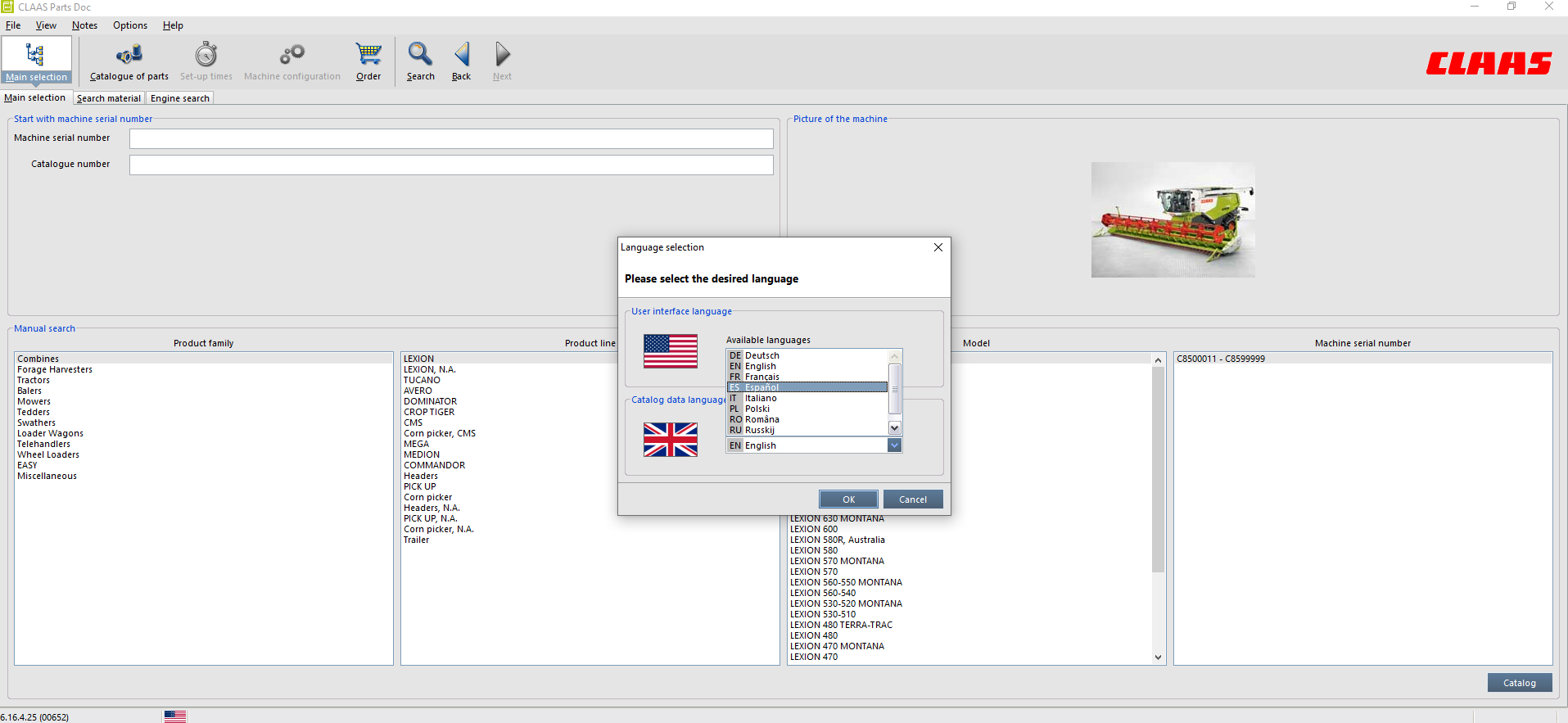Select the Main selection tab
Viewport: 1568px width, 723px height.
point(35,97)
